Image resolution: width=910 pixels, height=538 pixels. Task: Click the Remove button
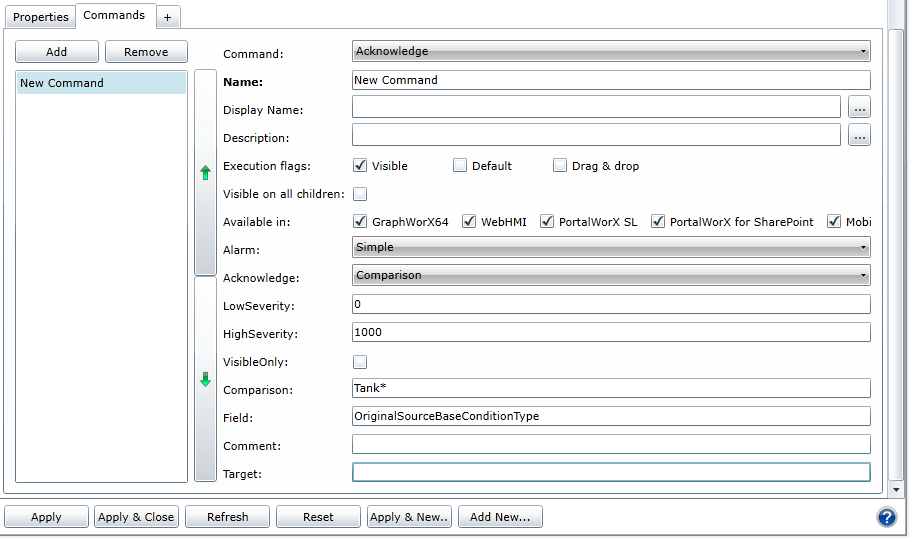coord(146,52)
